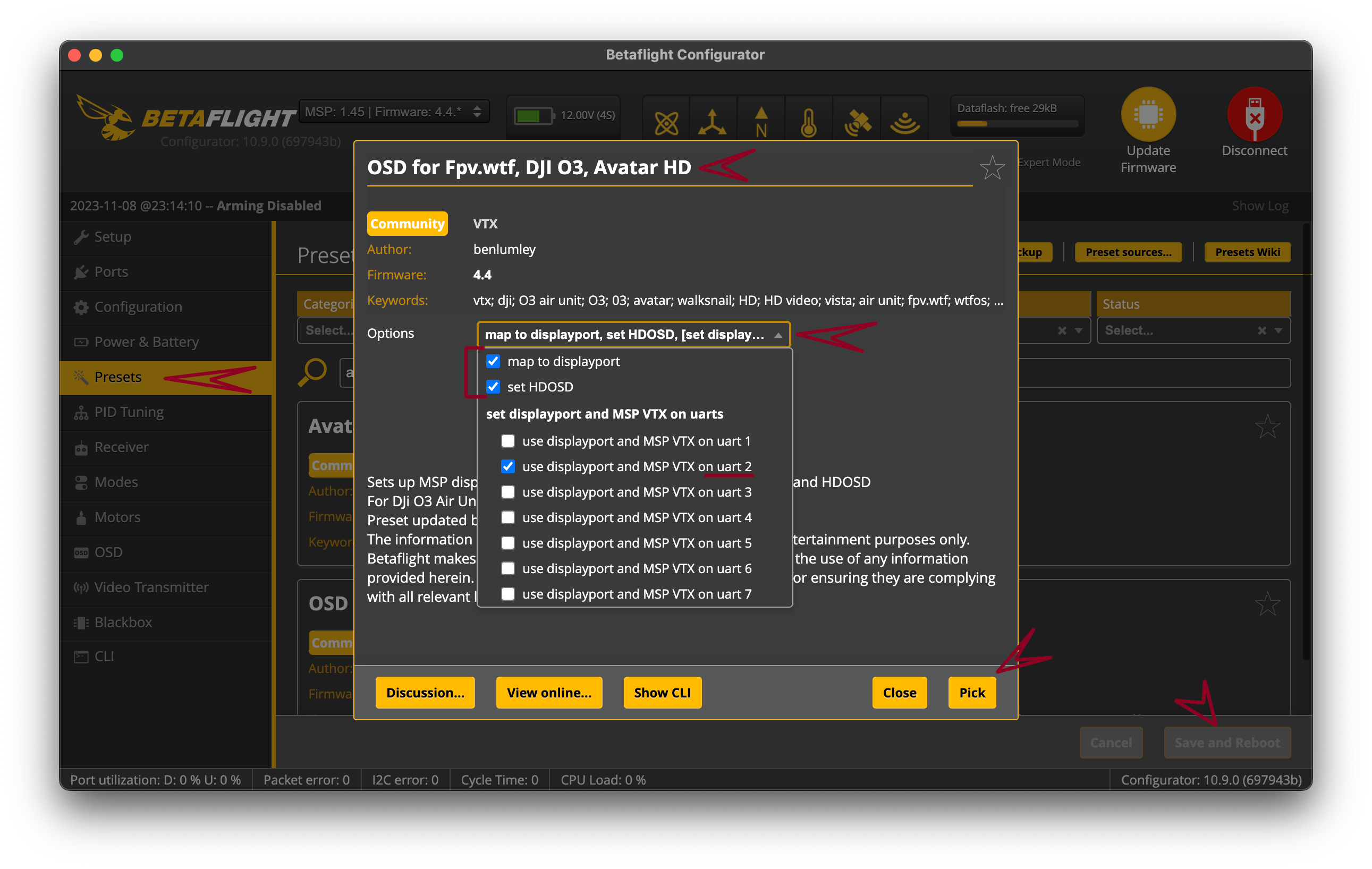Open the Presets Wiki button
The image size is (1372, 869).
click(1247, 252)
